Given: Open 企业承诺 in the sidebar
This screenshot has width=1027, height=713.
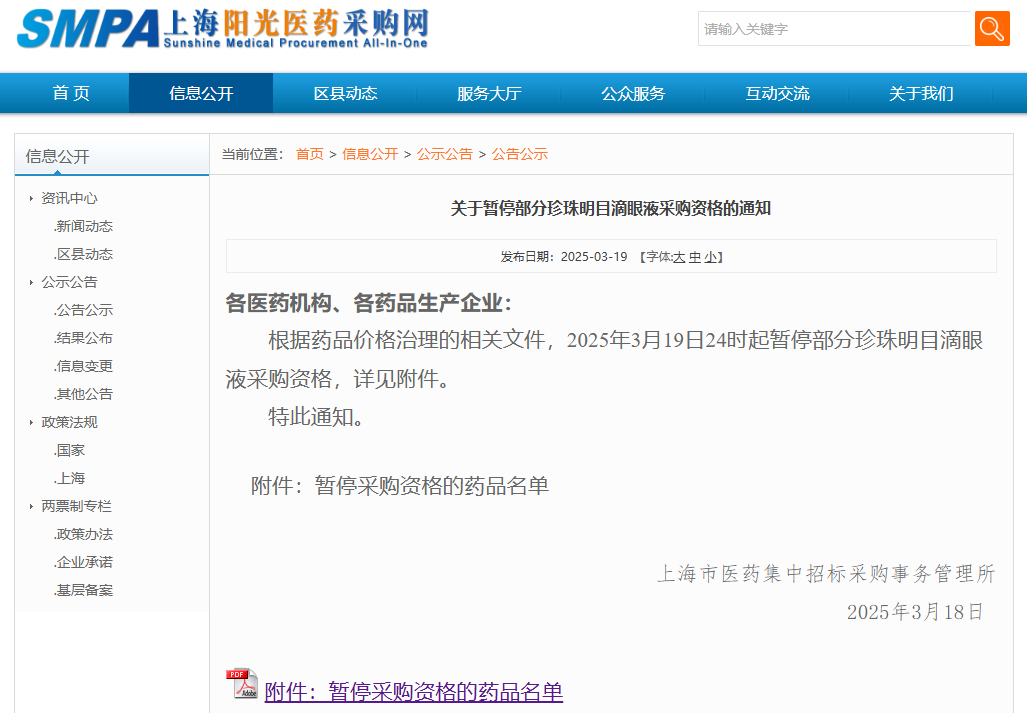Looking at the screenshot, I should [85, 562].
